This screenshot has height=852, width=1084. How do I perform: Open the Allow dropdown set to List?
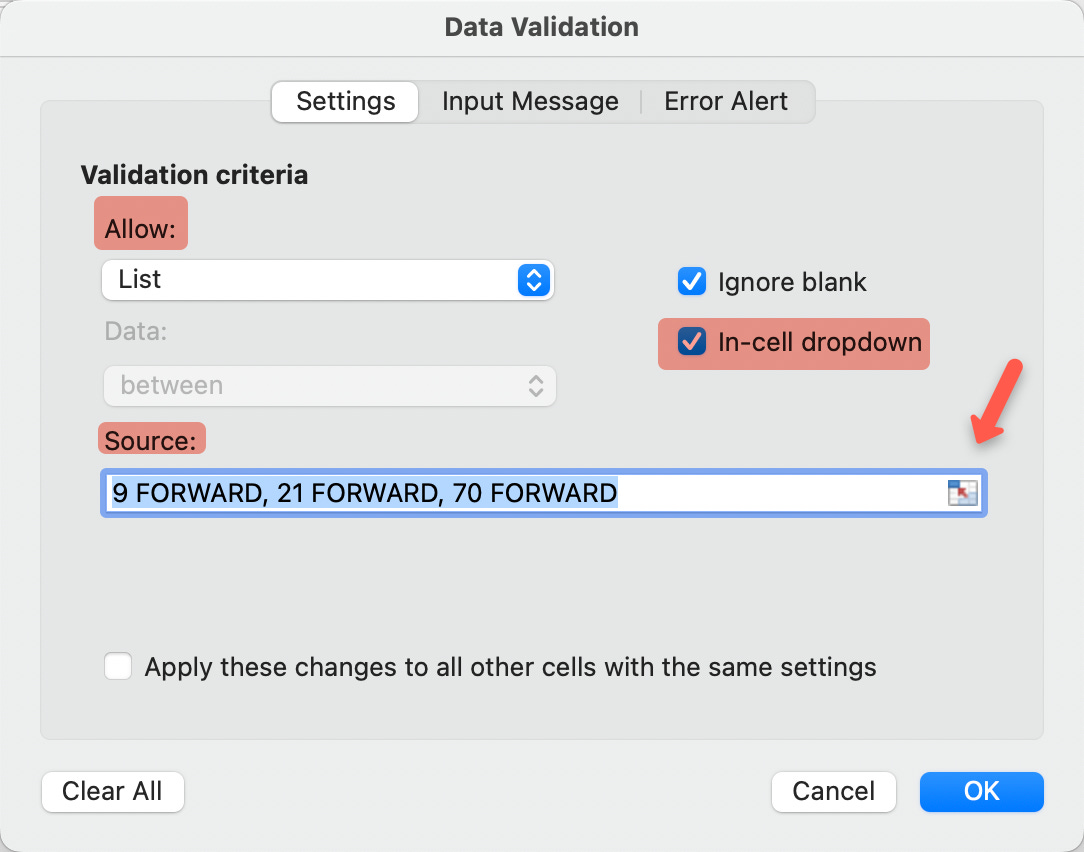[328, 280]
